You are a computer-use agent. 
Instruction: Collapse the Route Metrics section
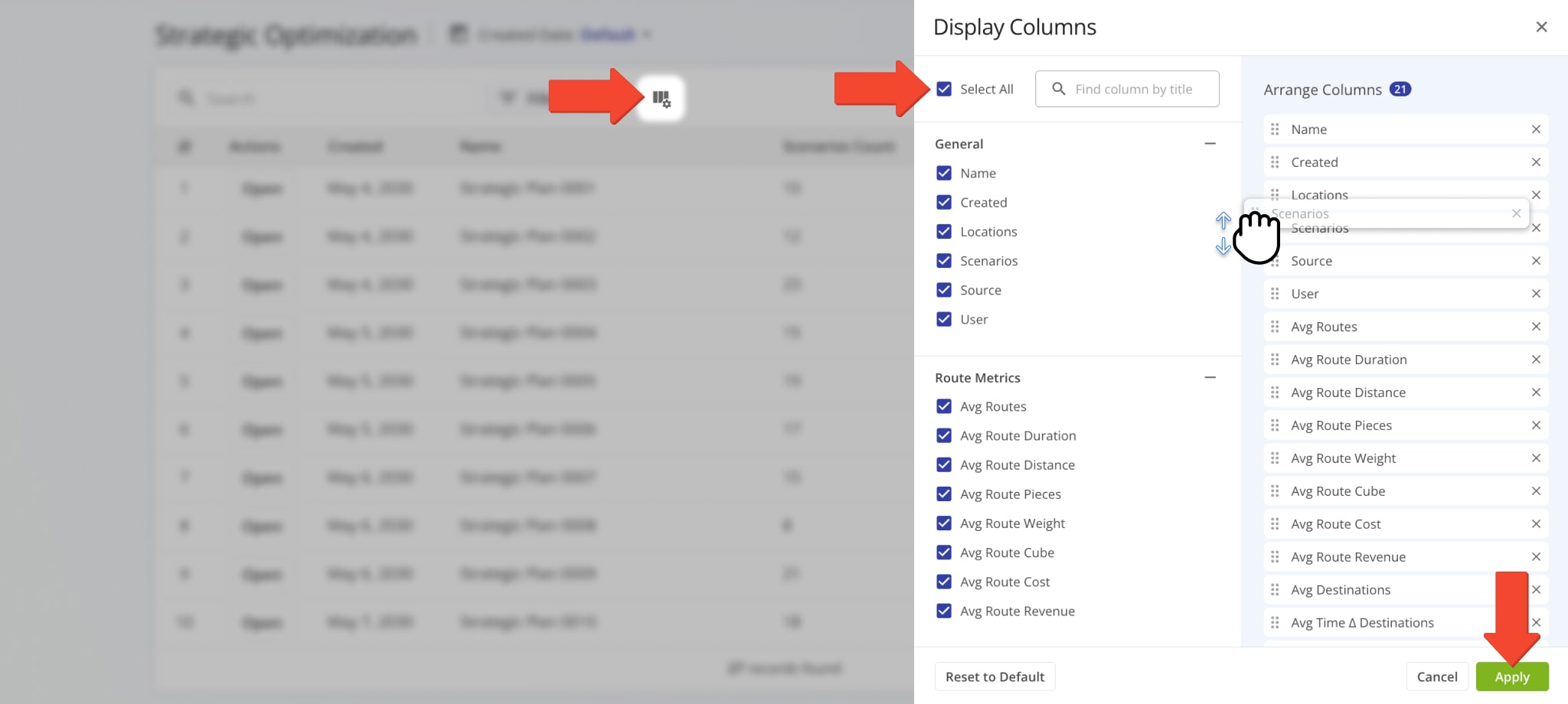(x=1210, y=377)
